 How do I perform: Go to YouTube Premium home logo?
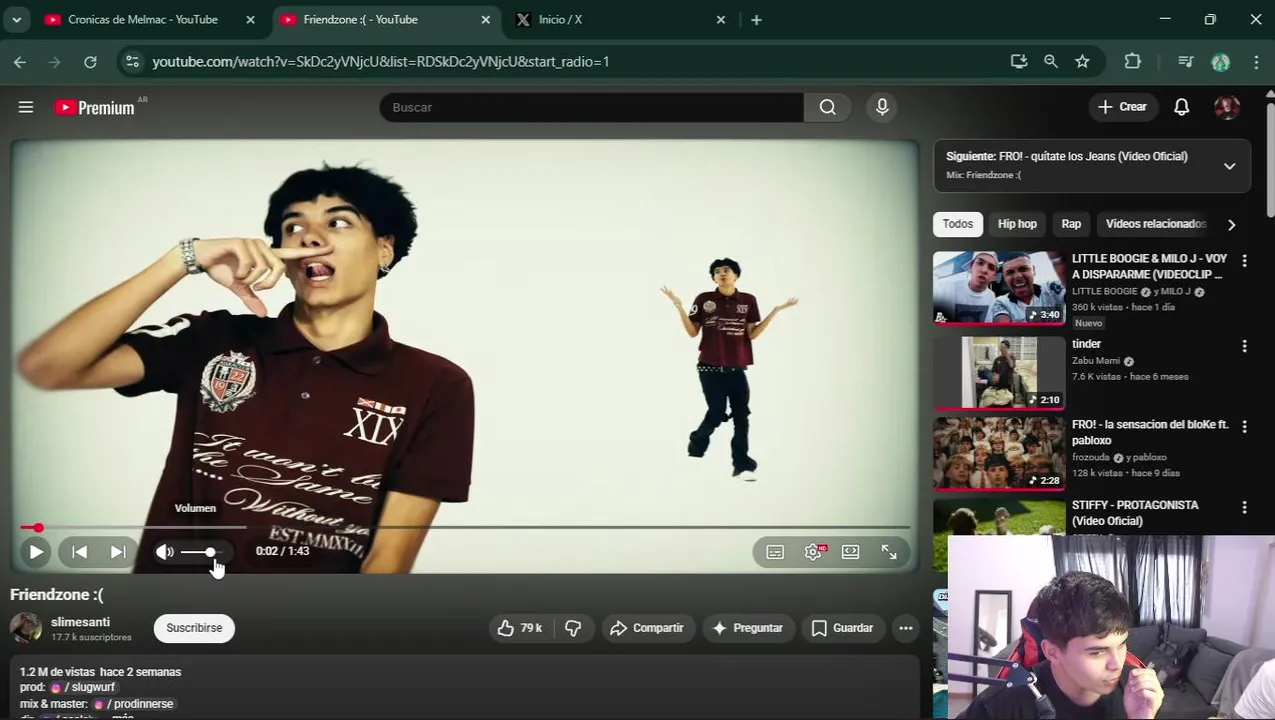pyautogui.click(x=94, y=107)
